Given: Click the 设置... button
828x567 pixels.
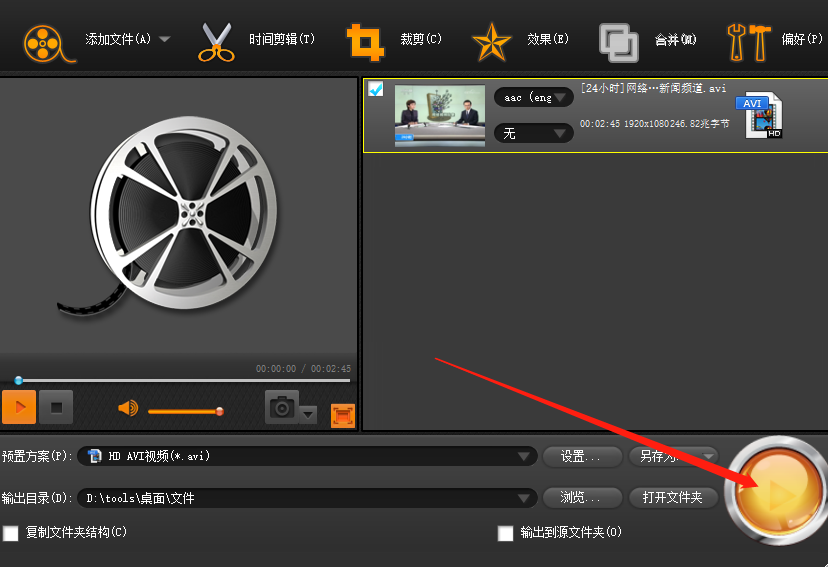Looking at the screenshot, I should click(582, 456).
